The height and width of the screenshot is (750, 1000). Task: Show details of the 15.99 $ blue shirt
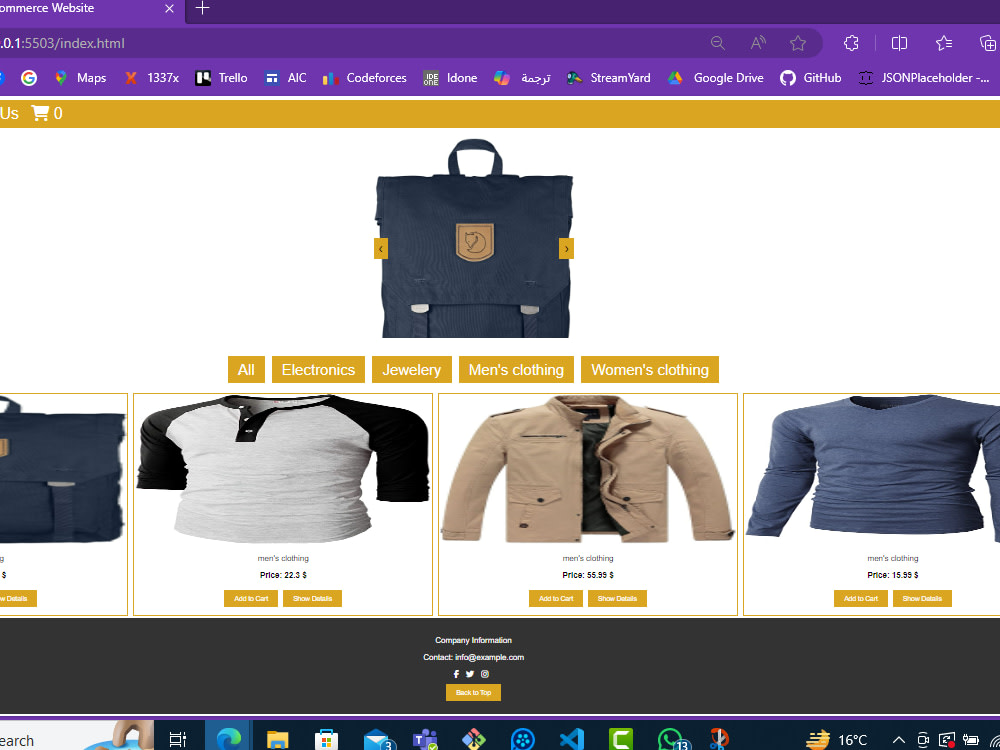point(922,599)
